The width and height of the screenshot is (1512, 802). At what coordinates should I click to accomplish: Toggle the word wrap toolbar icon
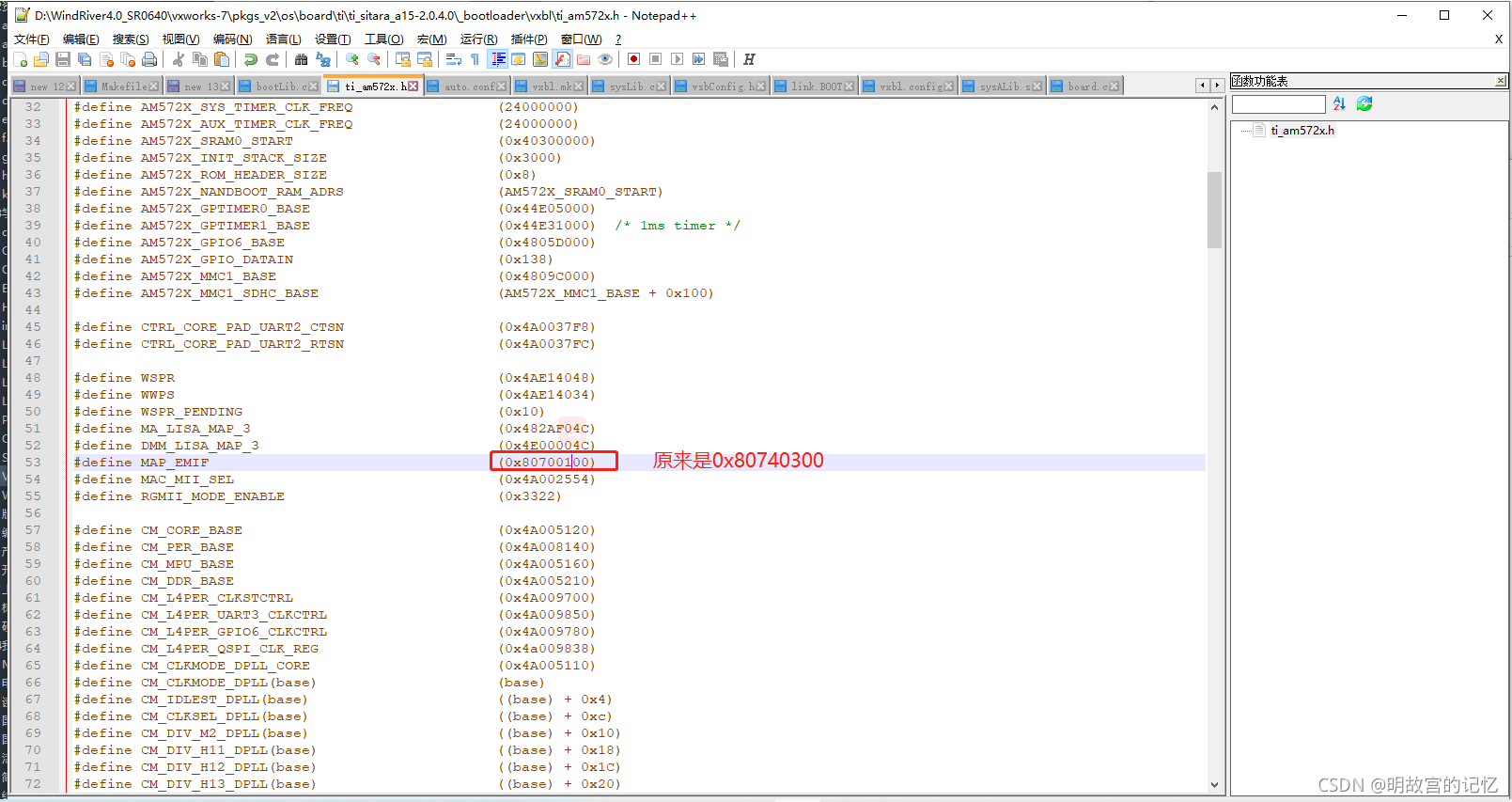click(x=454, y=59)
